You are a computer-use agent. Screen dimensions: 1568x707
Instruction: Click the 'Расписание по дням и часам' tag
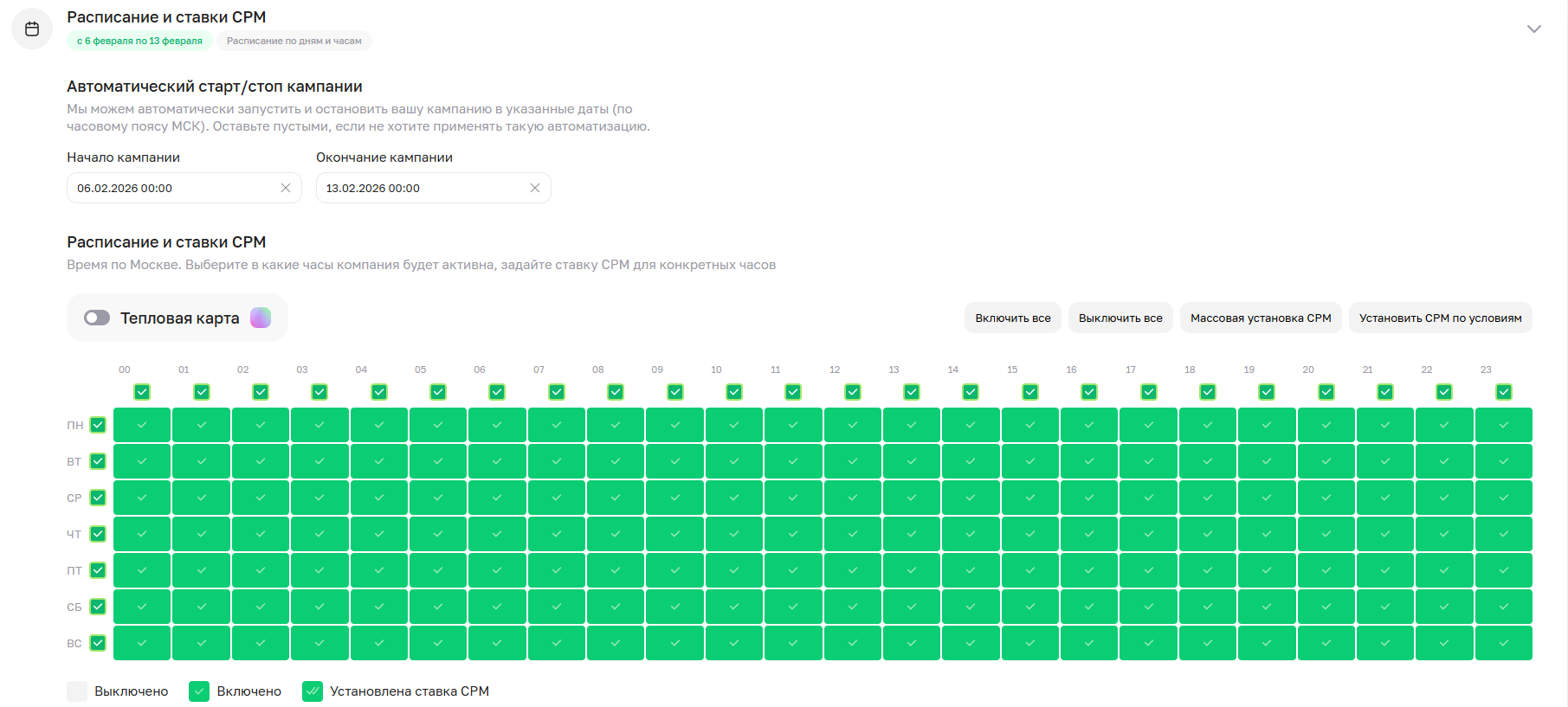coord(294,41)
